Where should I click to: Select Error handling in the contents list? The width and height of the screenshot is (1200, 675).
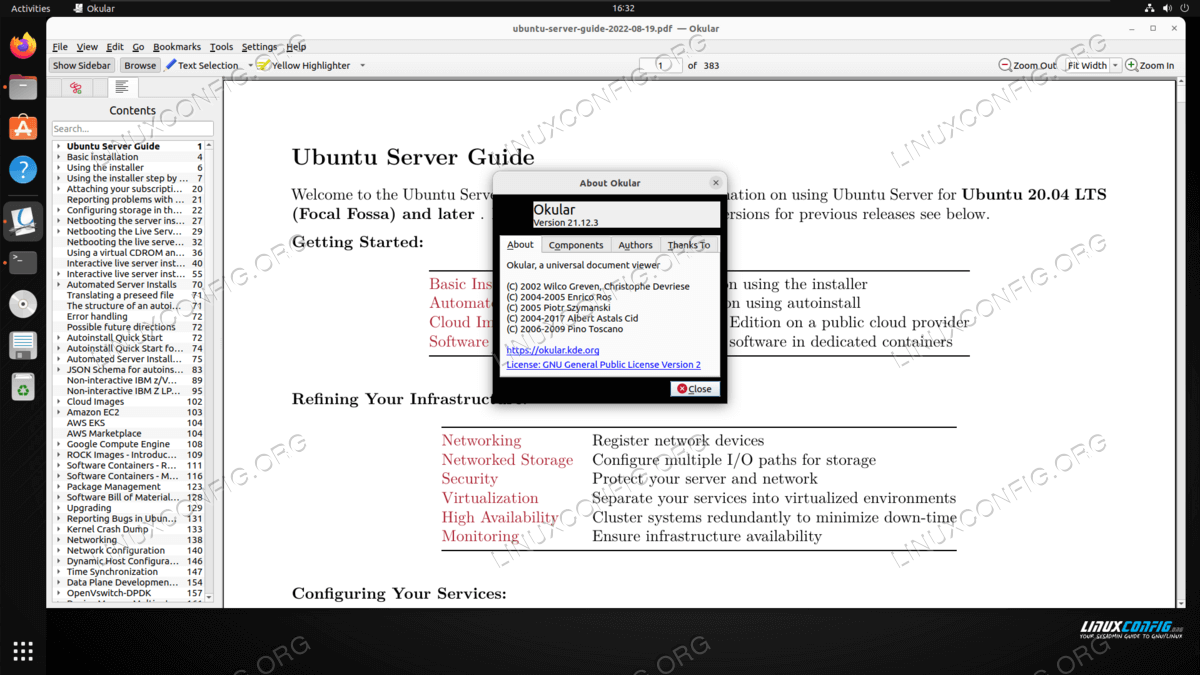point(97,317)
